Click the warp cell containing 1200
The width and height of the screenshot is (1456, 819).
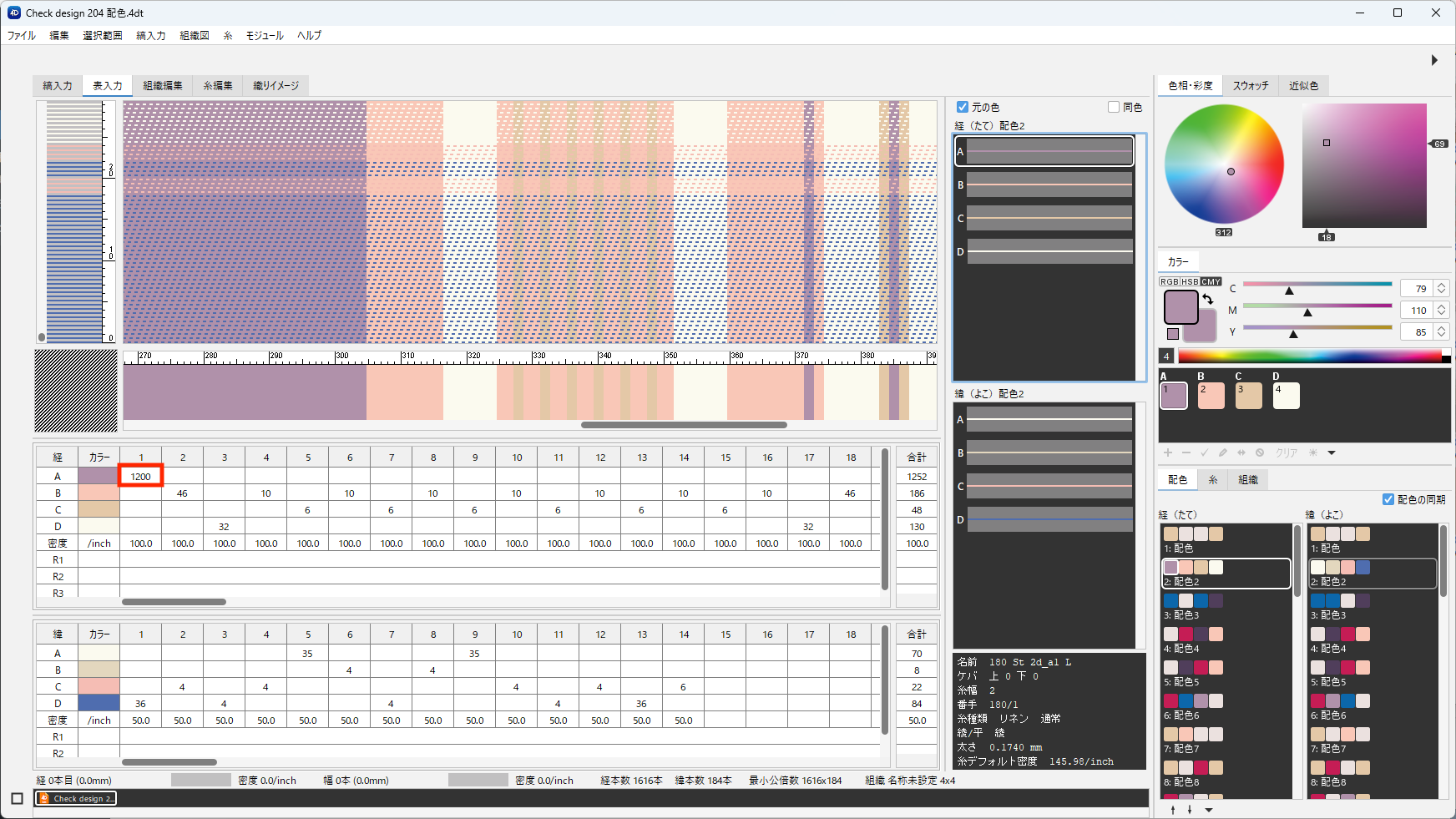click(140, 476)
